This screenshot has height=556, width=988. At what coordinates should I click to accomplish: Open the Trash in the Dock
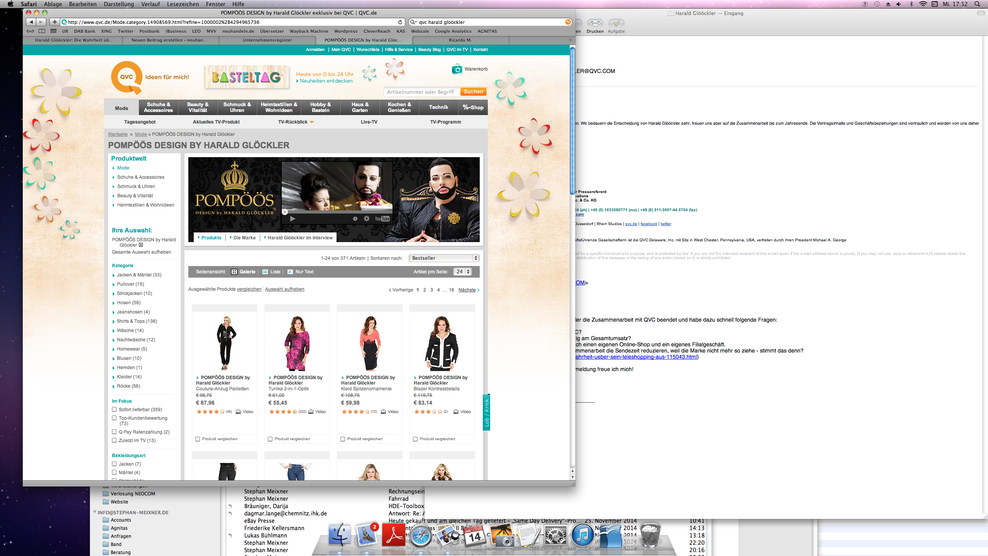(x=650, y=535)
